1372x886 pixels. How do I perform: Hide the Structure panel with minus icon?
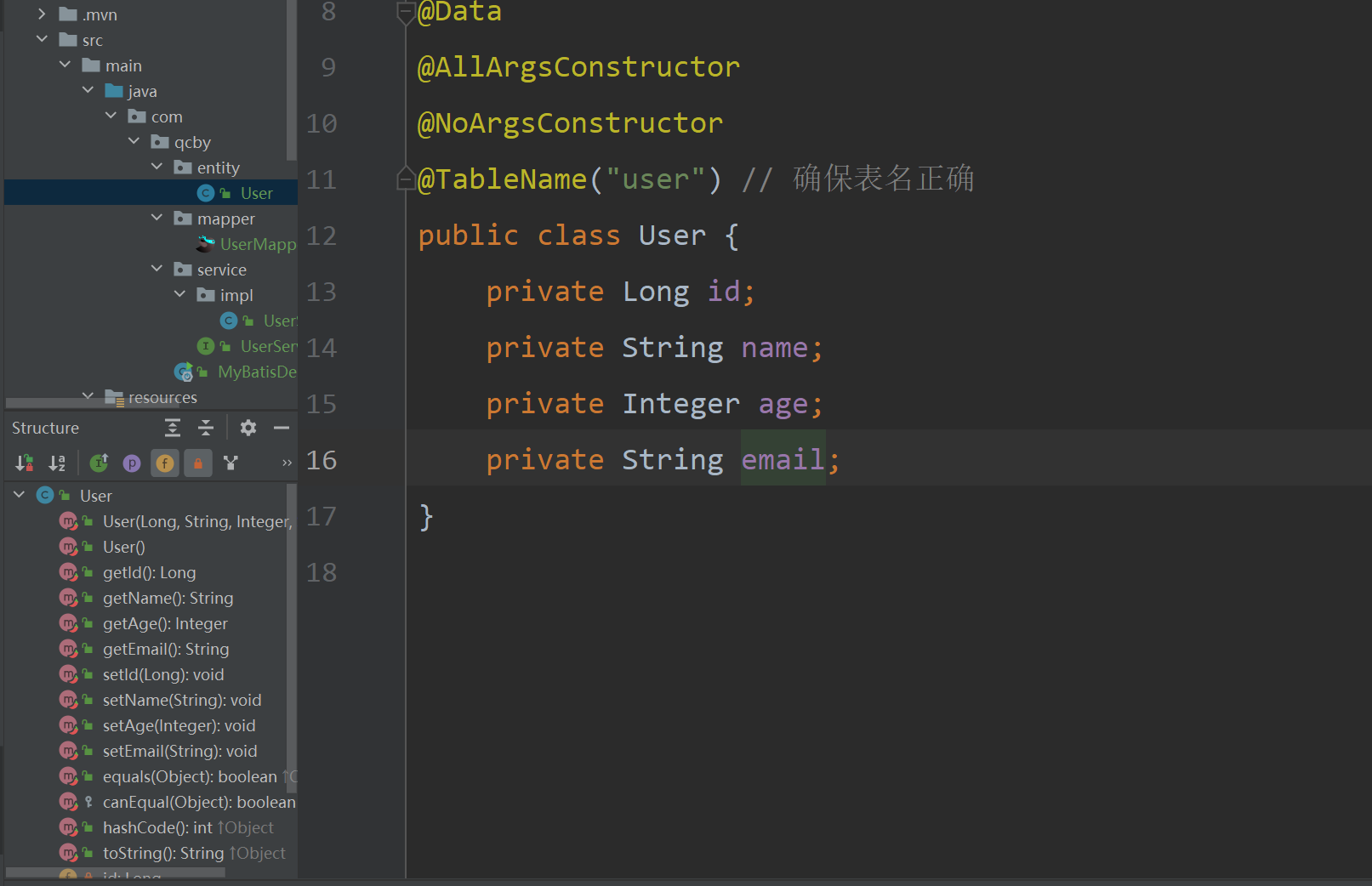coord(282,428)
